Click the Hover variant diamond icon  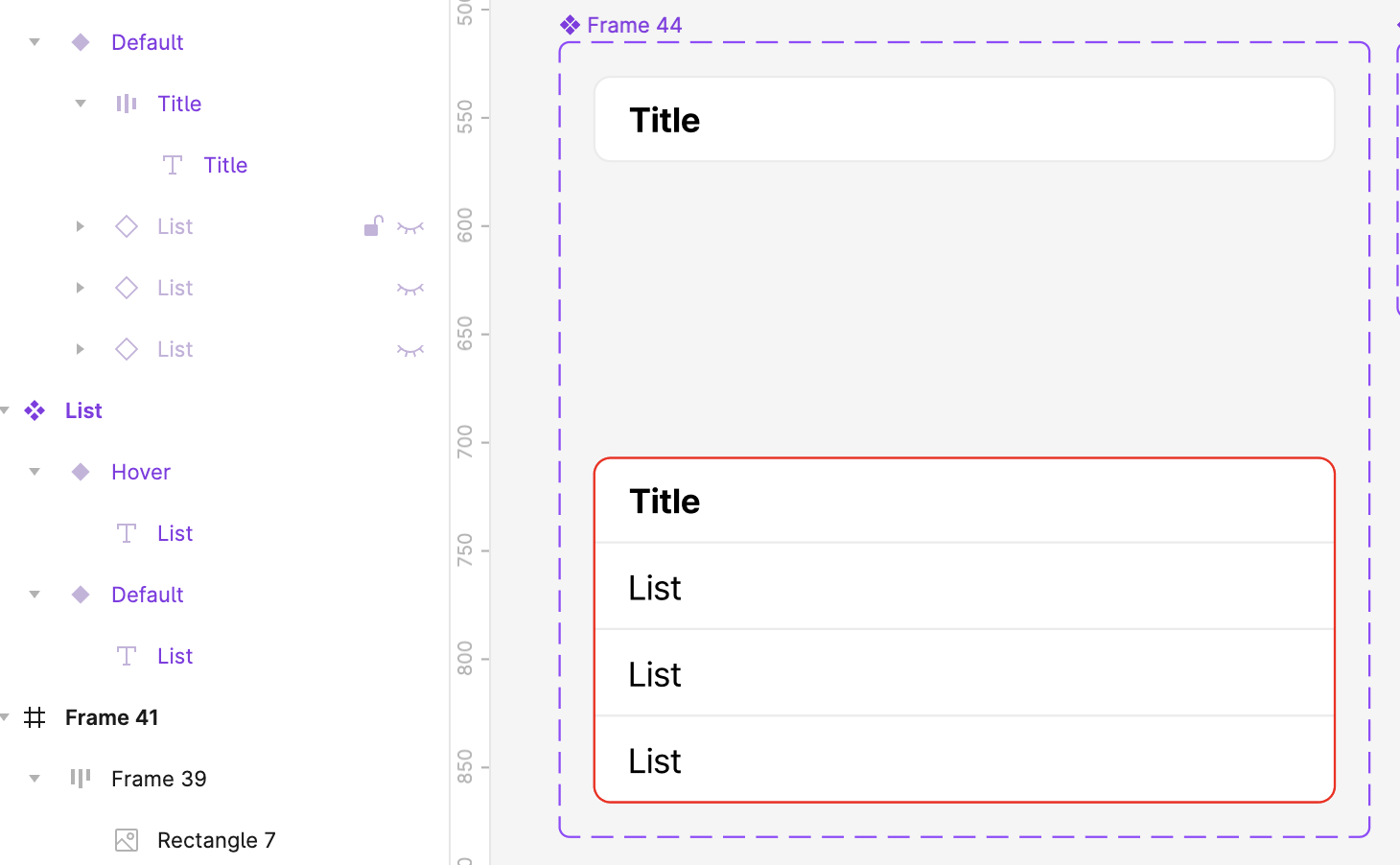pyautogui.click(x=81, y=472)
